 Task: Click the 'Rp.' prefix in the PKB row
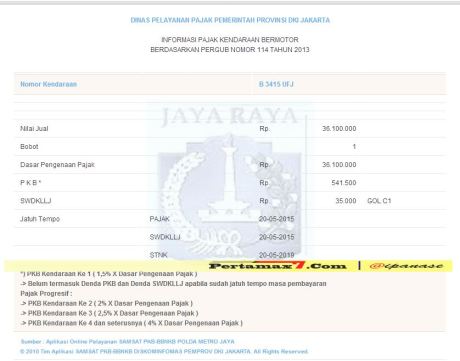coord(264,183)
